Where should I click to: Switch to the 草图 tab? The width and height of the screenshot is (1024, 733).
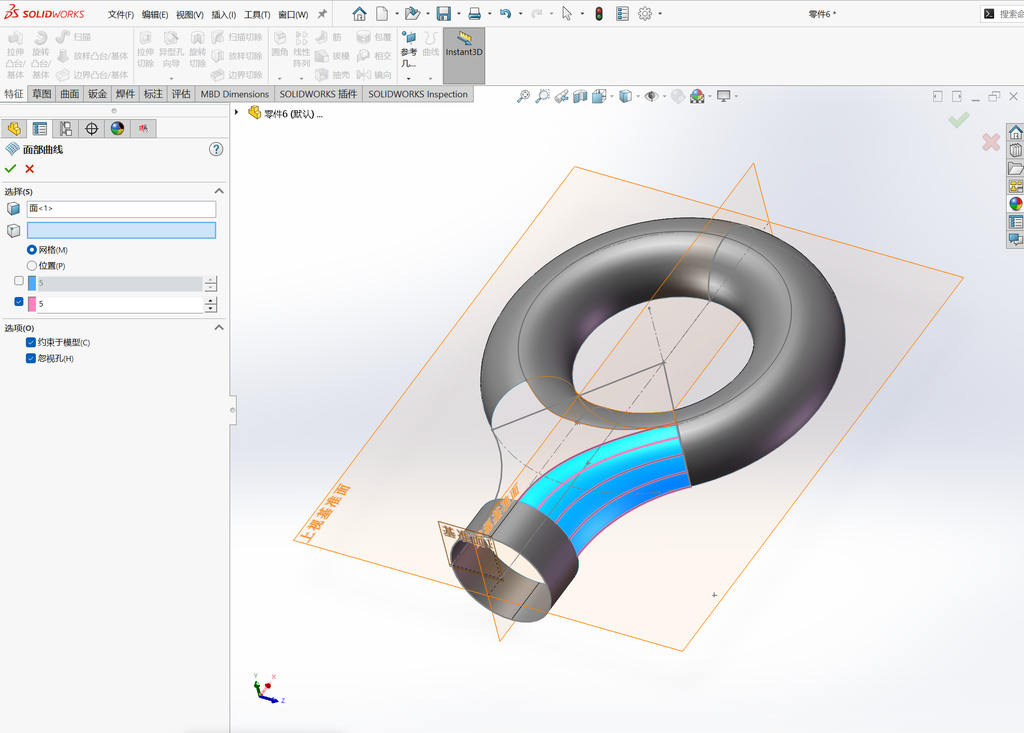[x=42, y=94]
